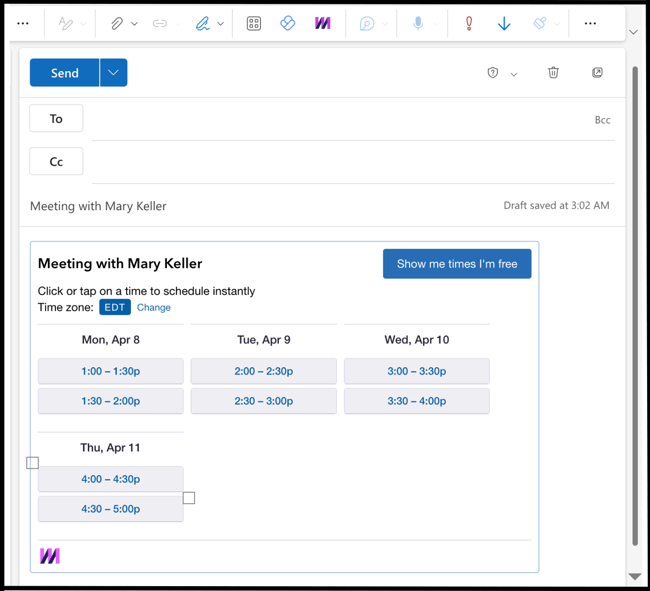This screenshot has width=650, height=591.
Task: Open the Viva Insights diamond icon
Action: click(x=288, y=23)
